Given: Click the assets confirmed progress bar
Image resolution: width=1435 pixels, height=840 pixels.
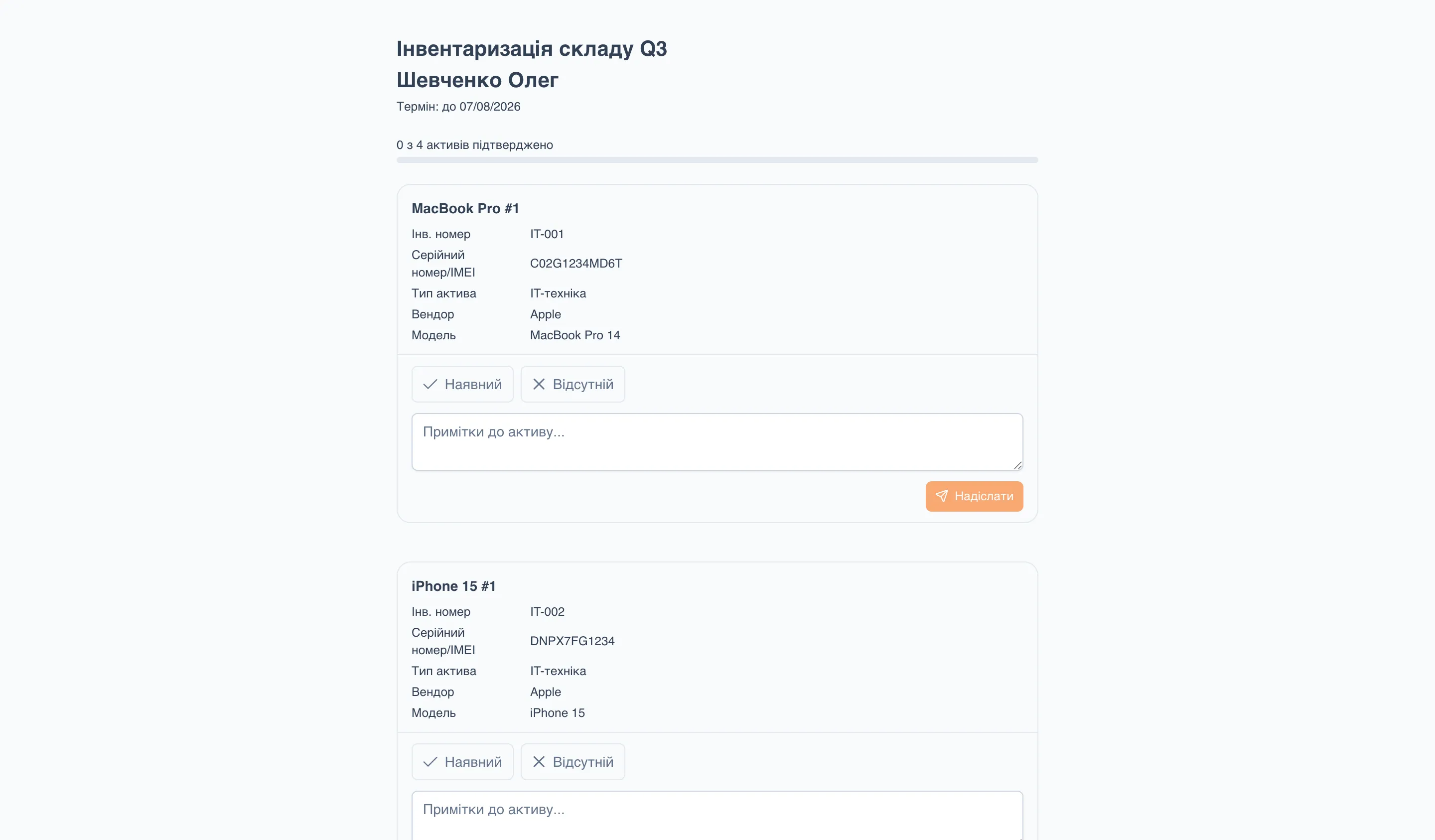Looking at the screenshot, I should pyautogui.click(x=717, y=160).
